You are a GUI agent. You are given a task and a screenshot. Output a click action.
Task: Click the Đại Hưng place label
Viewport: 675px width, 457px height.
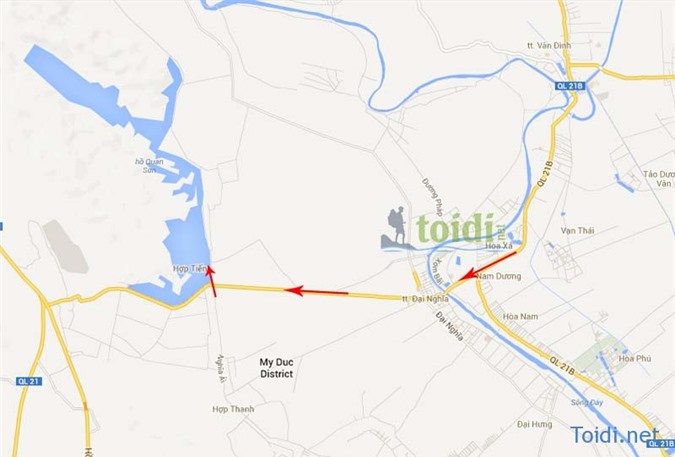[x=535, y=424]
